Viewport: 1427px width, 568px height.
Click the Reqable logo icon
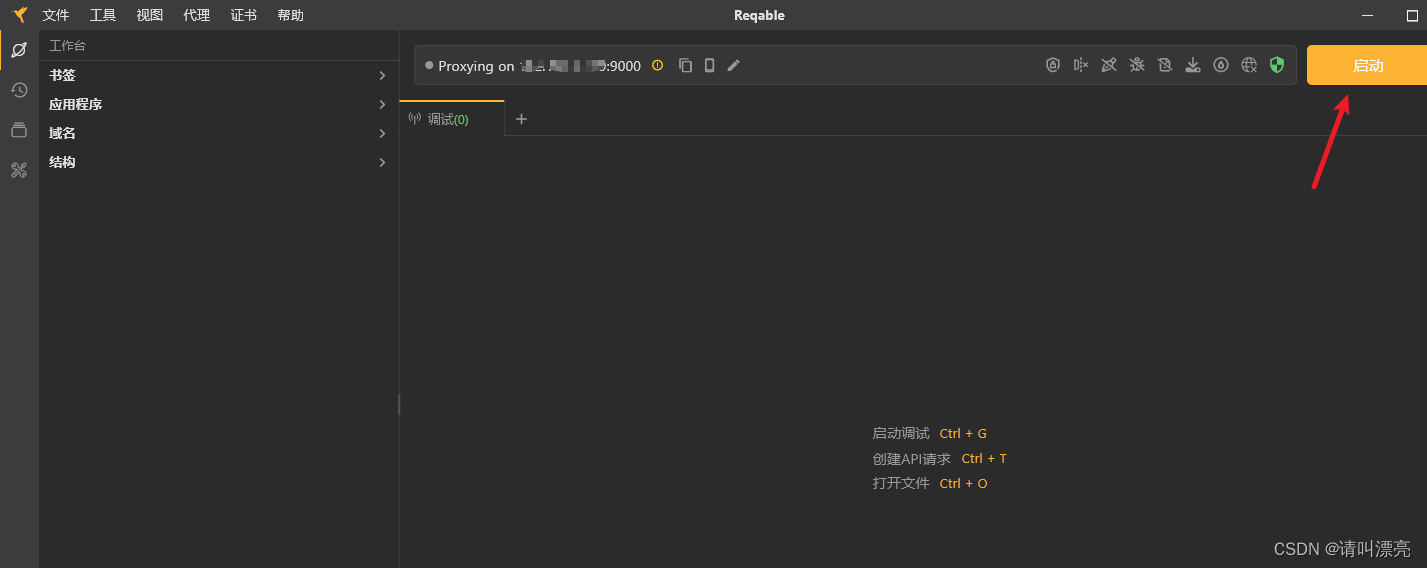(20, 15)
